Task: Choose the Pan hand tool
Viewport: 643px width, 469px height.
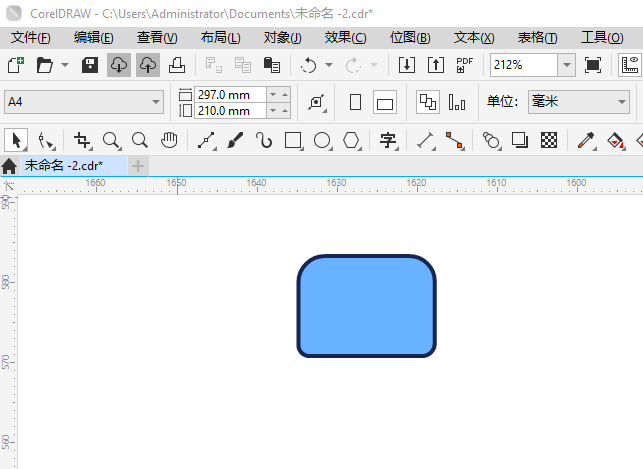Action: pyautogui.click(x=170, y=140)
